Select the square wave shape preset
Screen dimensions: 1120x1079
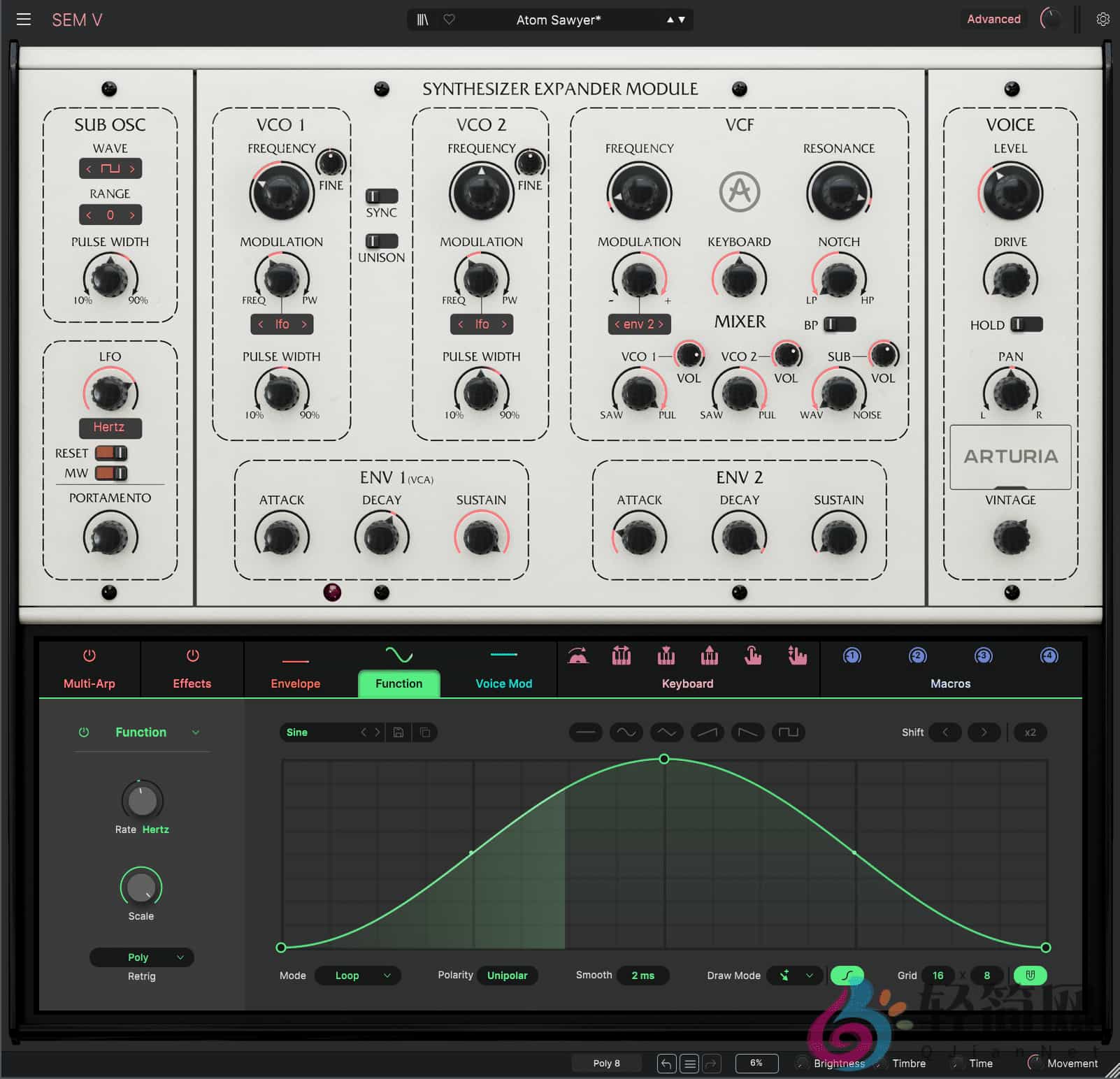pos(788,732)
